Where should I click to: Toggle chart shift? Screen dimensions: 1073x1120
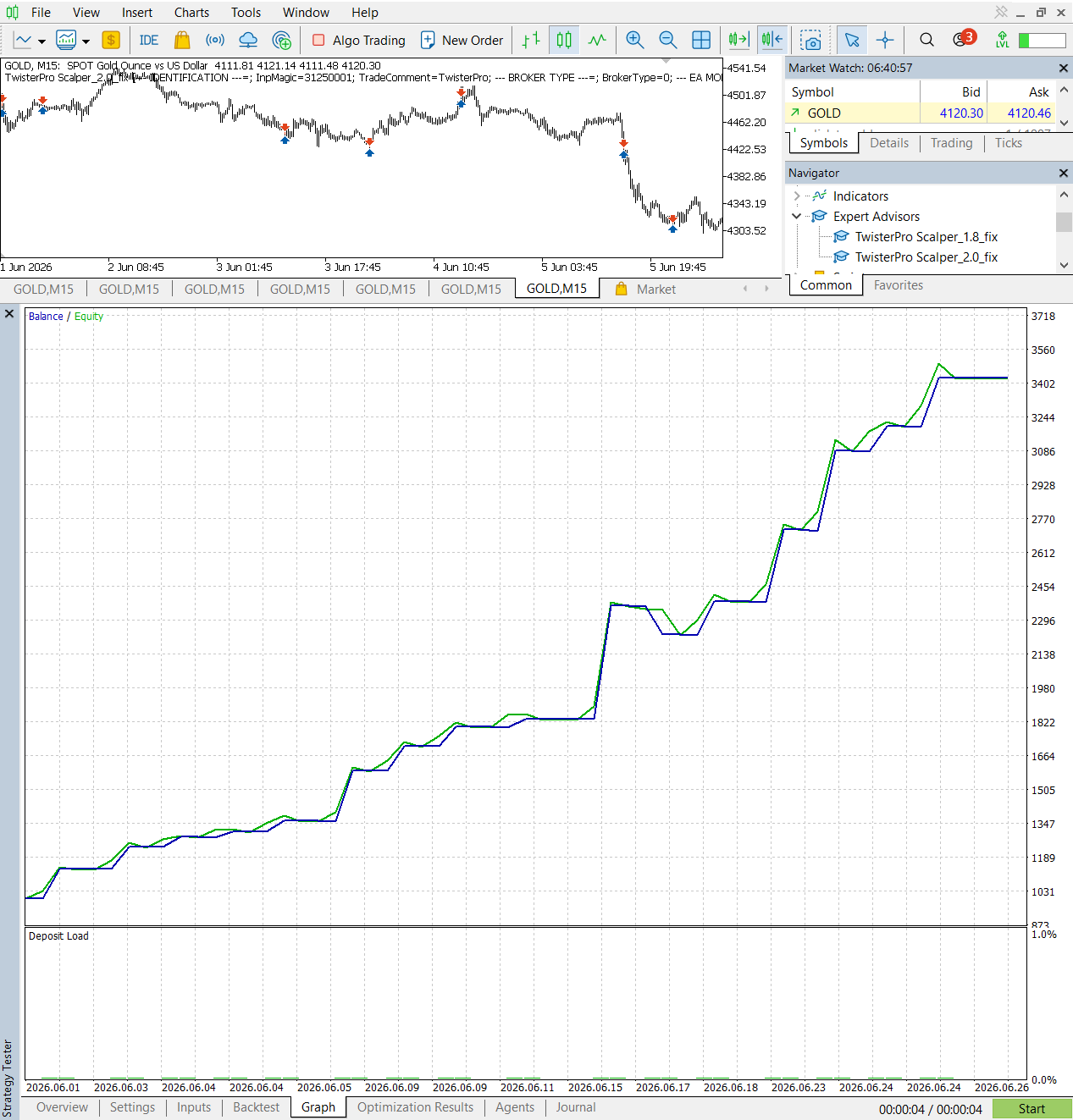(x=772, y=40)
